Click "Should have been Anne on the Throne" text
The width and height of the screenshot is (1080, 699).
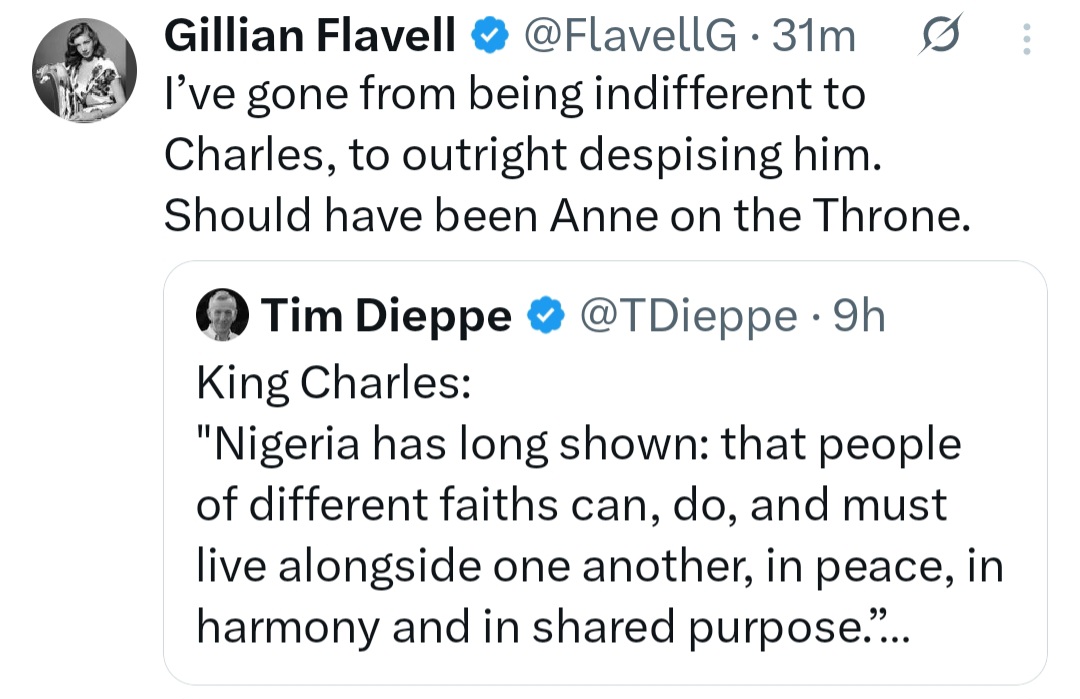point(567,215)
